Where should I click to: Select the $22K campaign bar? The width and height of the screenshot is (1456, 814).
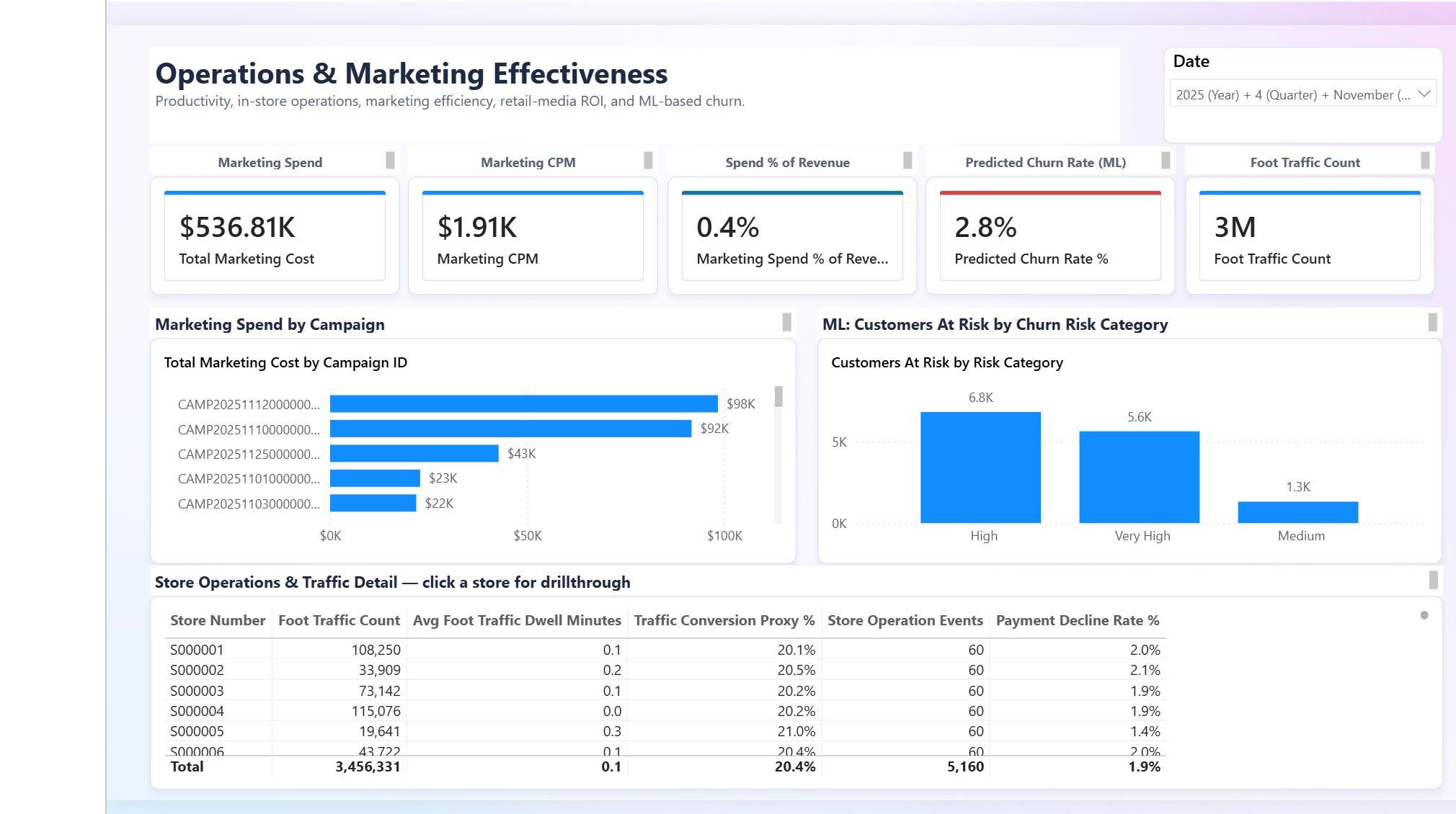pyautogui.click(x=373, y=503)
